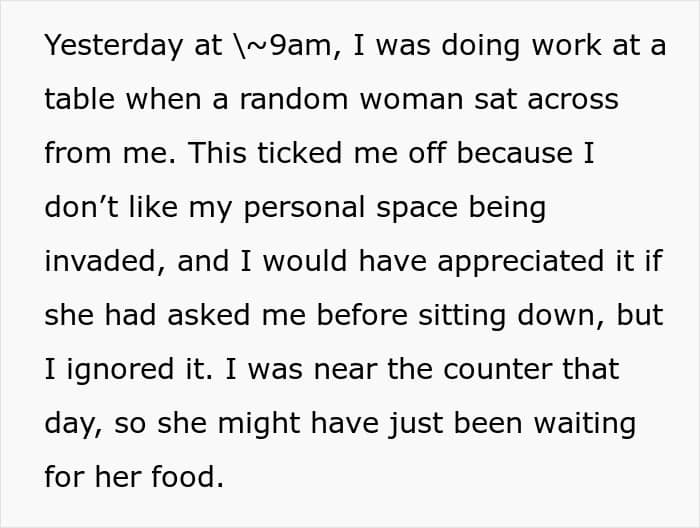Screen dimensions: 700x528
Task: Click the phrase 'ticked me off'
Action: coord(352,153)
